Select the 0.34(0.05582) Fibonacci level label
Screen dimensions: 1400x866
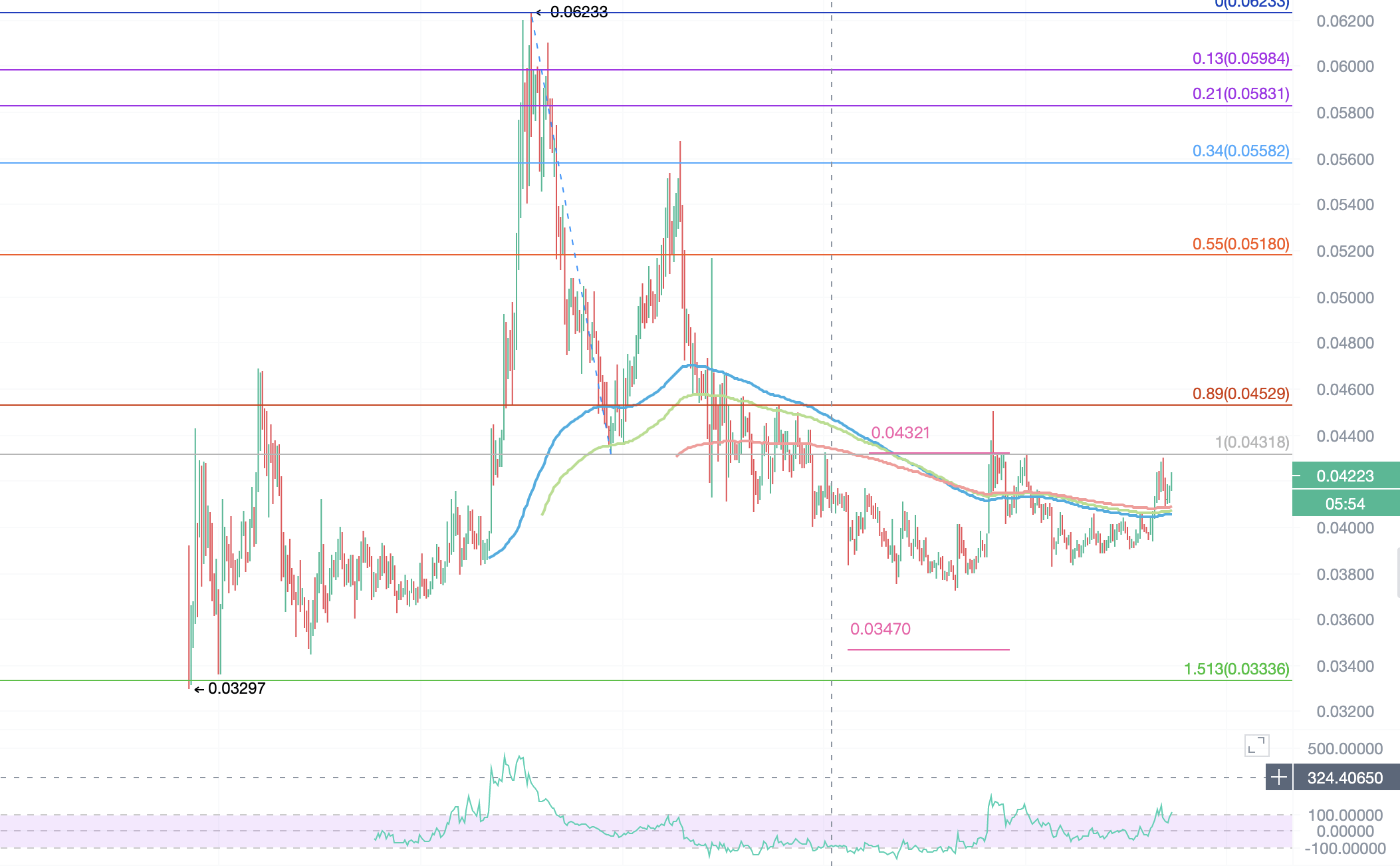click(1240, 151)
